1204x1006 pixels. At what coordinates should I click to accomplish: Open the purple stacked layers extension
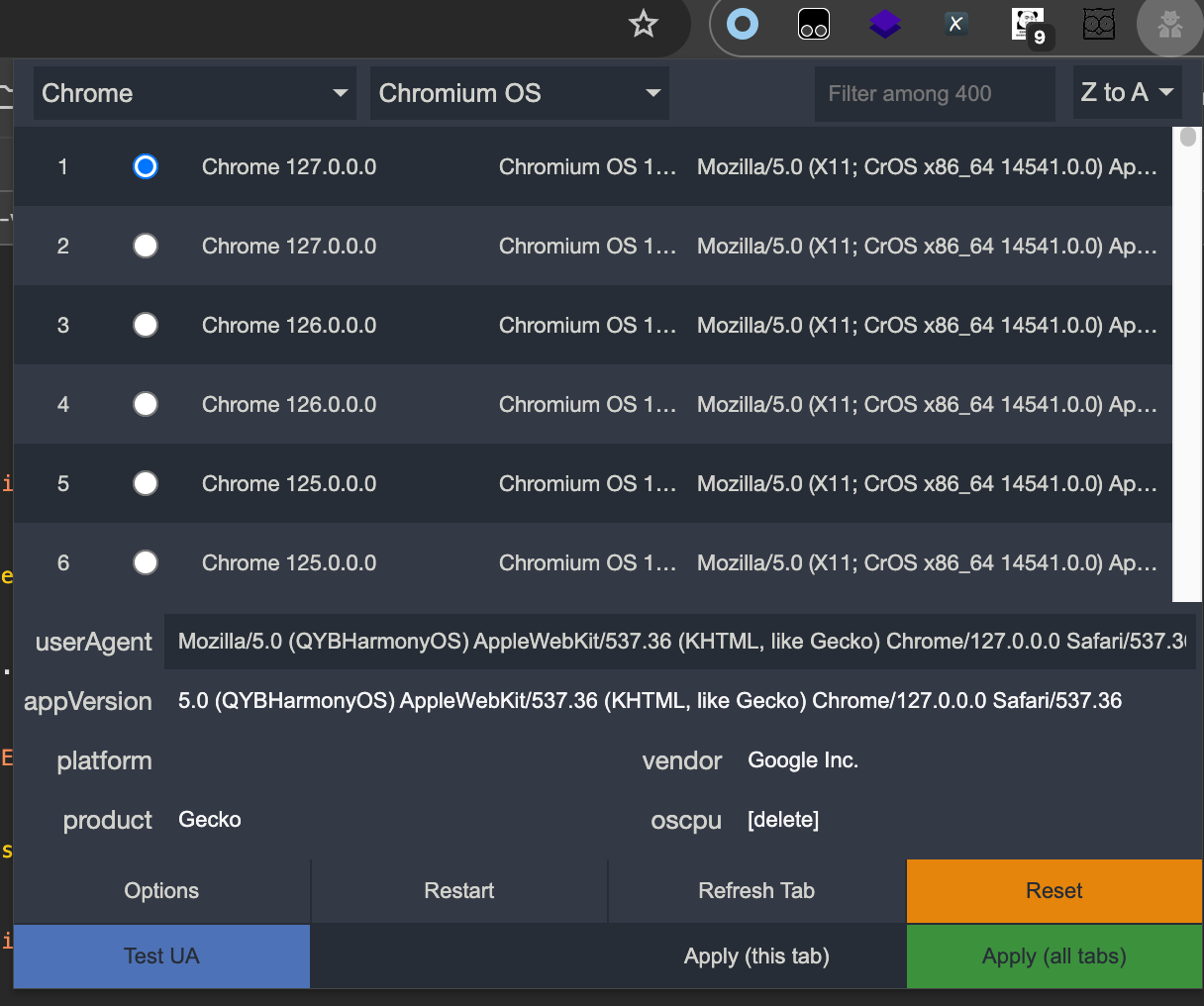(885, 24)
